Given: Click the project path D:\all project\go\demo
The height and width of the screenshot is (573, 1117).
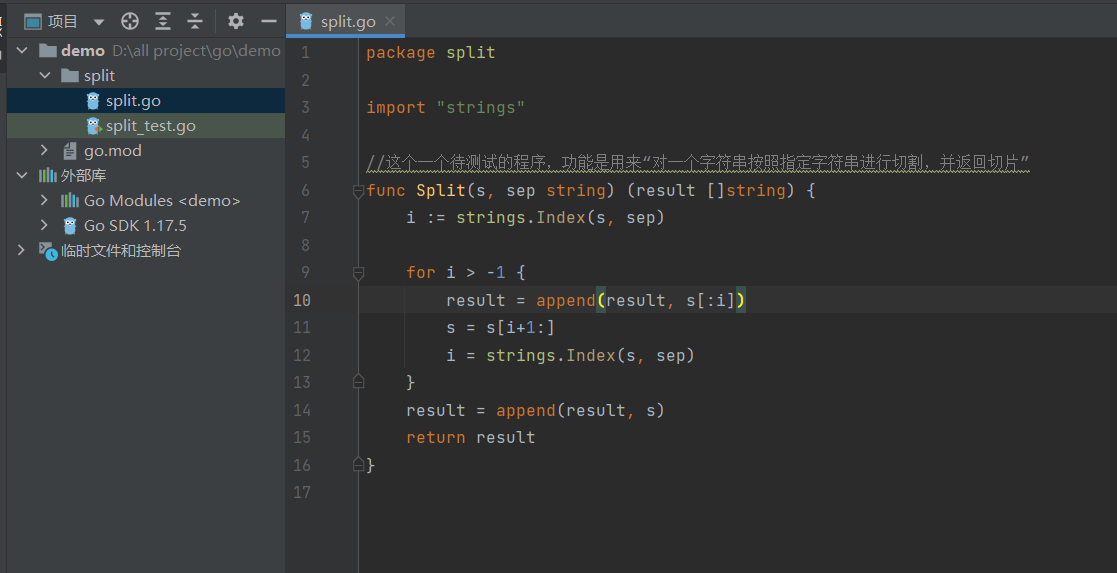Looking at the screenshot, I should (197, 51).
